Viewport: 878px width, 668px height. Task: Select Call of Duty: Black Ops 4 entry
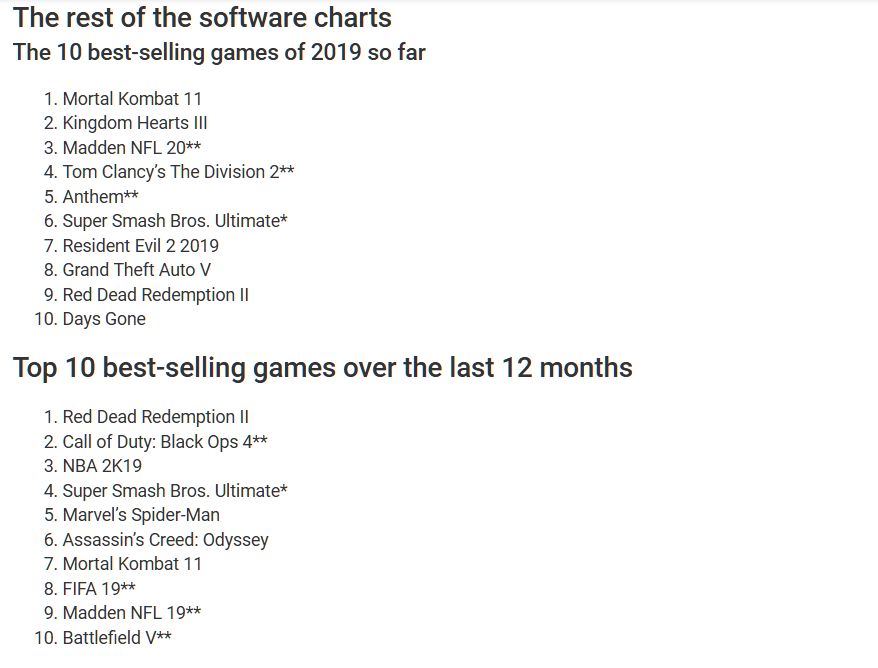pyautogui.click(x=165, y=441)
